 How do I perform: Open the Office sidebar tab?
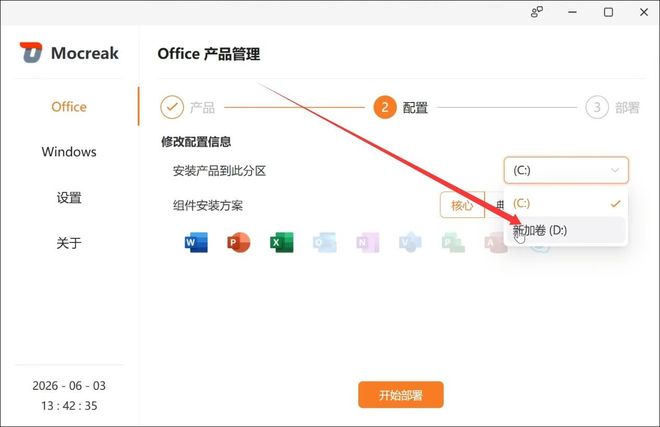(x=69, y=107)
